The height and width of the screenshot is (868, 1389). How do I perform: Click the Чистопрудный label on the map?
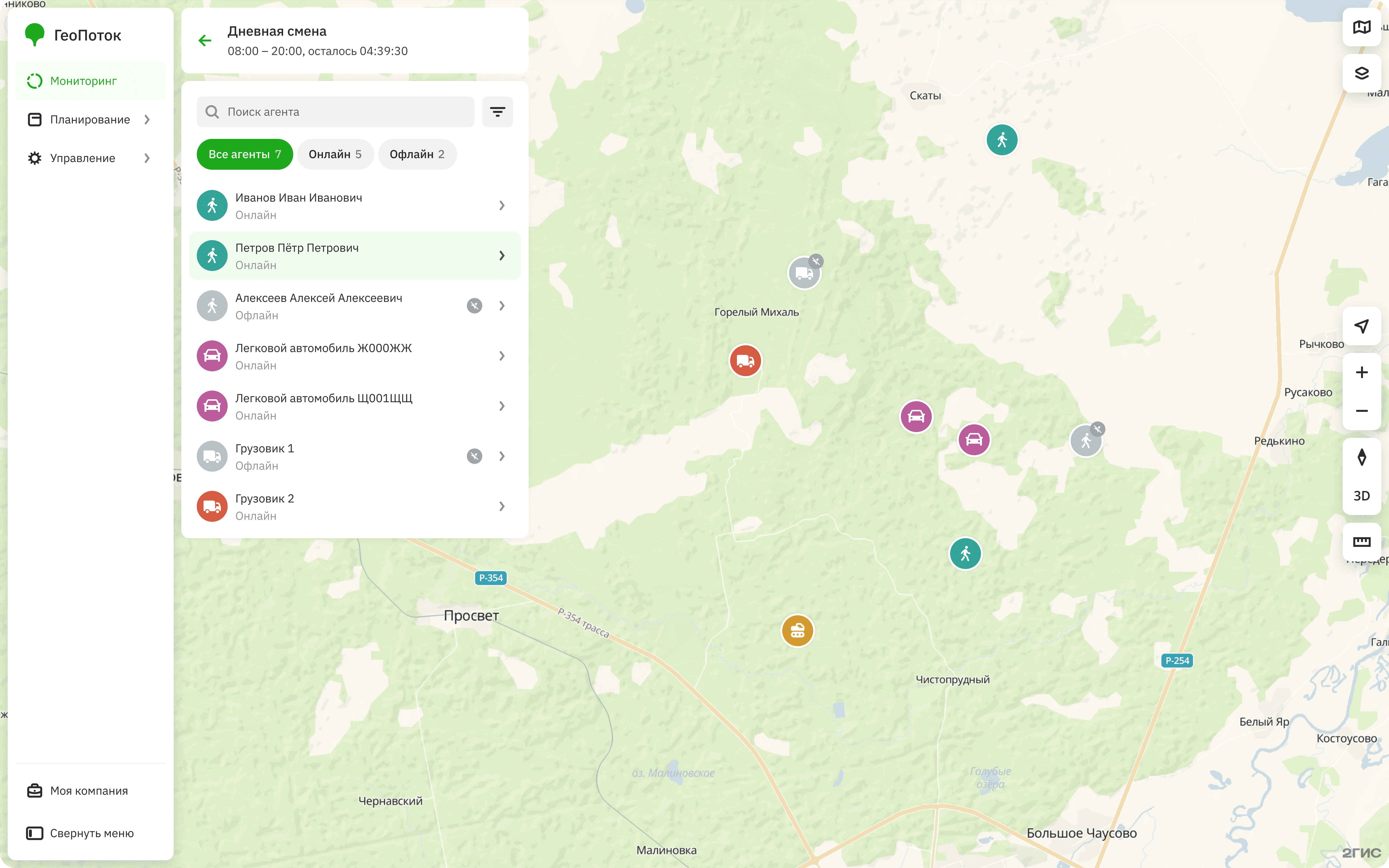coord(952,679)
